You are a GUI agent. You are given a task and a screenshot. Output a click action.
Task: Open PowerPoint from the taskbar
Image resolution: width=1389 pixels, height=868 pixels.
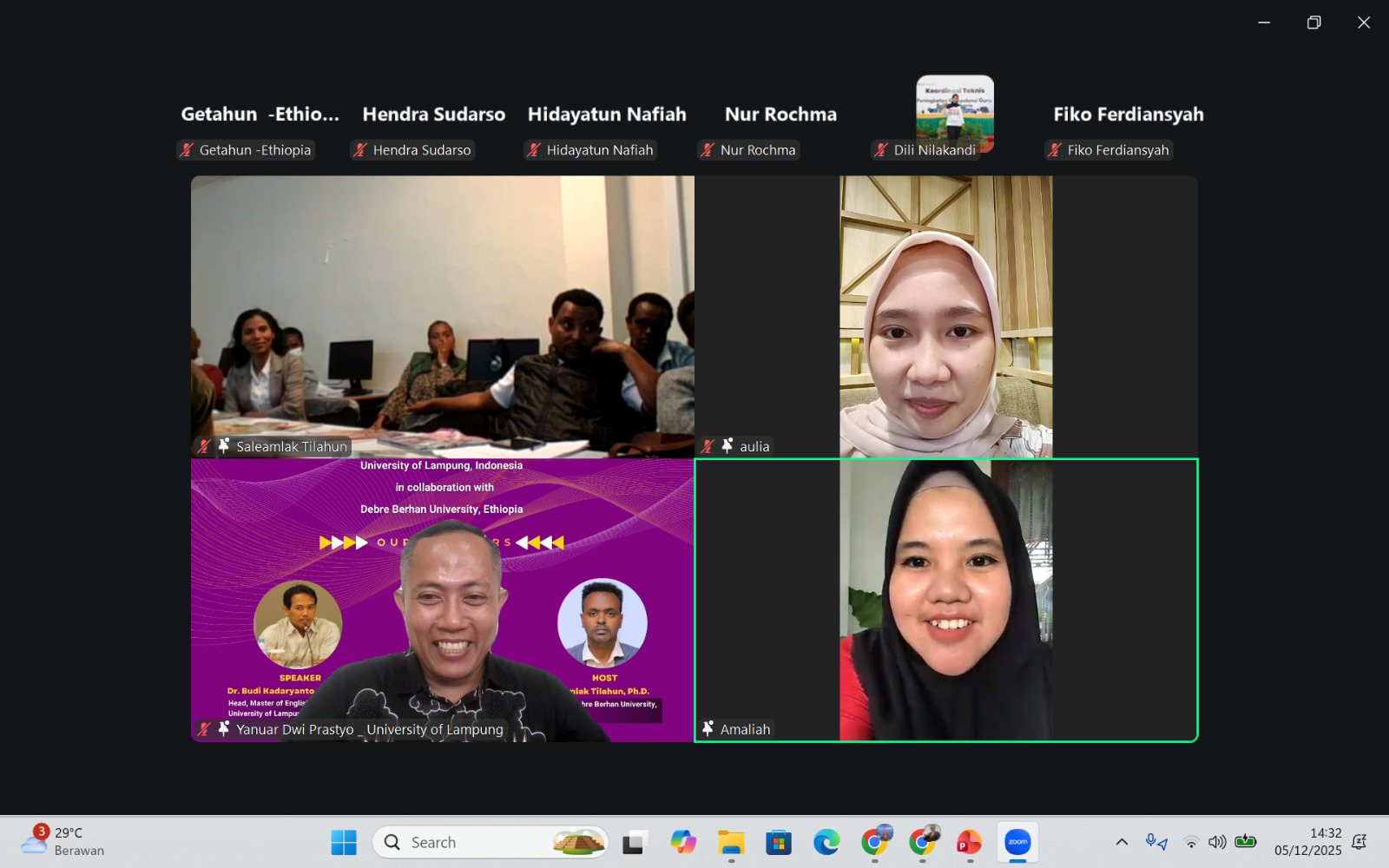[x=969, y=842]
